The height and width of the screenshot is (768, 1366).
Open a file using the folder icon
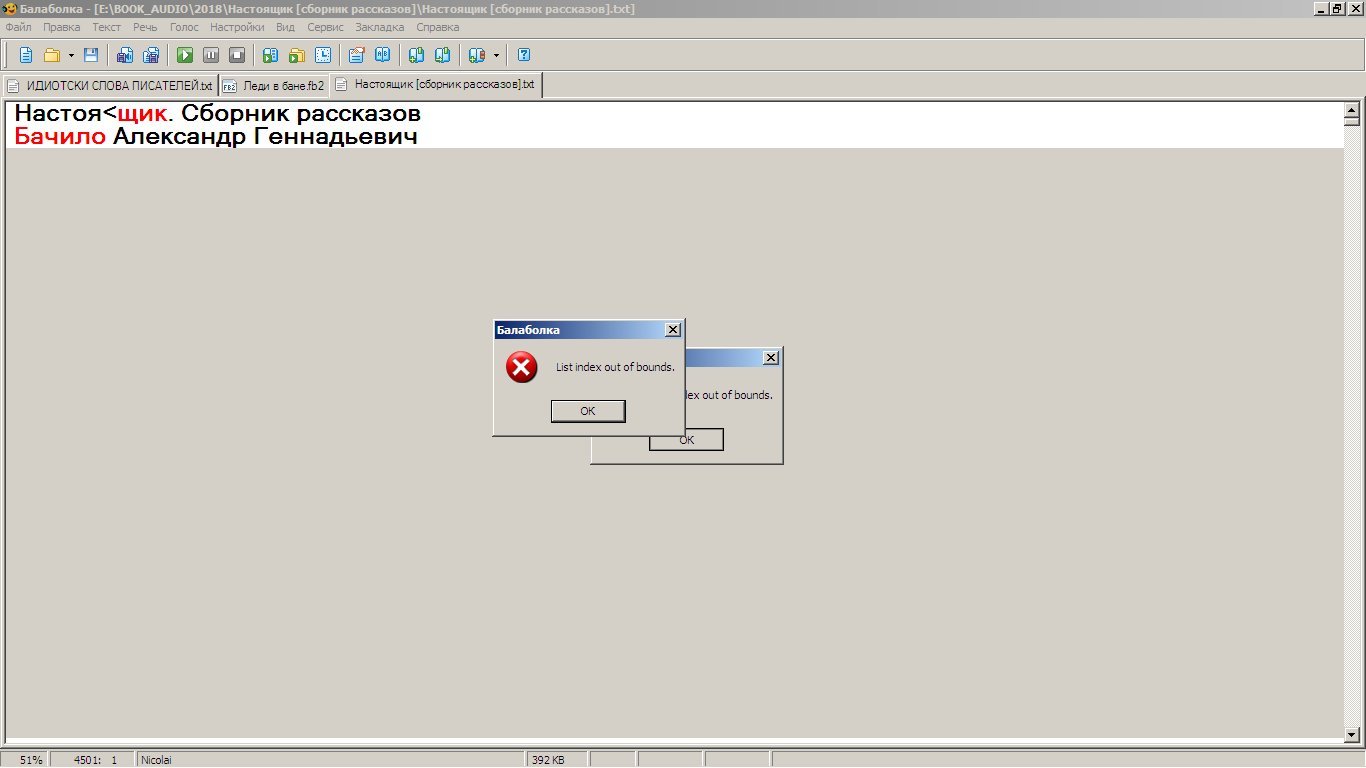point(51,55)
